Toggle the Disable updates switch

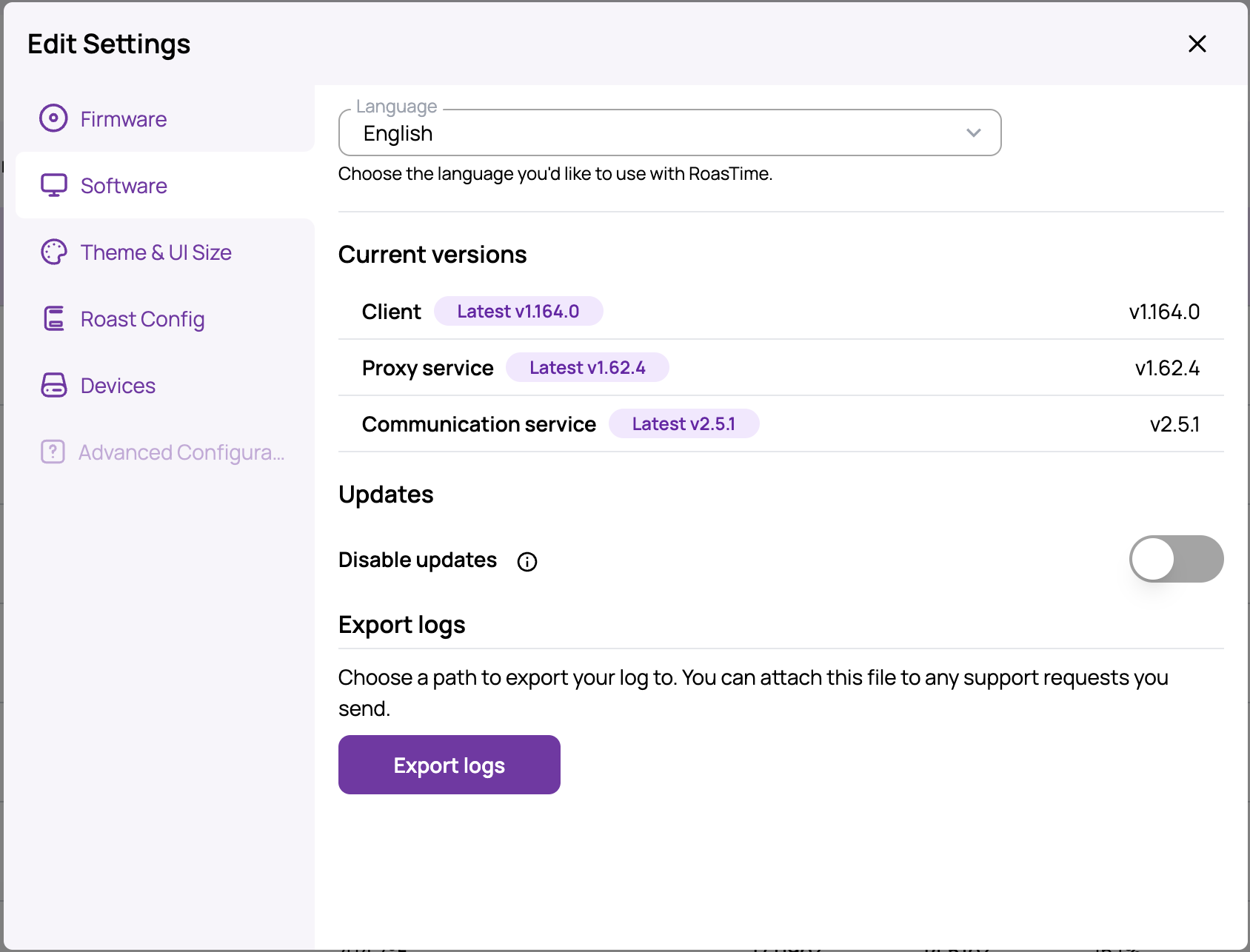(x=1175, y=559)
